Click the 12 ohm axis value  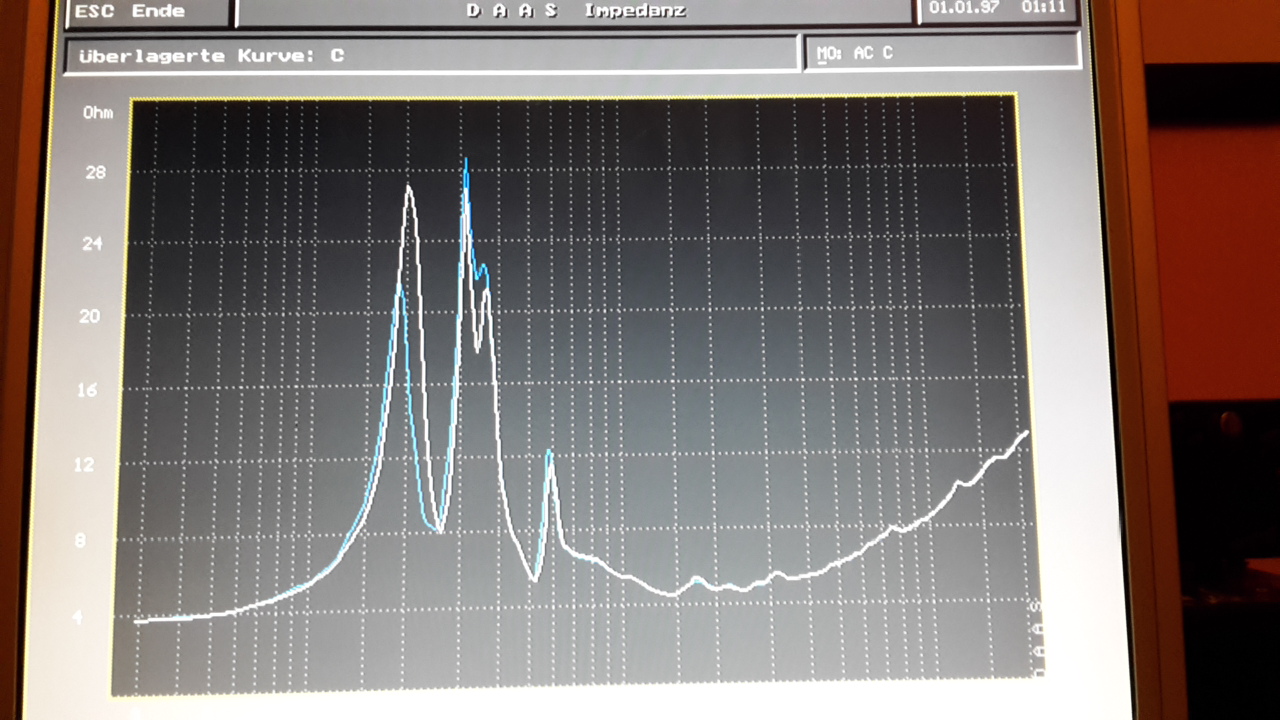[x=85, y=465]
